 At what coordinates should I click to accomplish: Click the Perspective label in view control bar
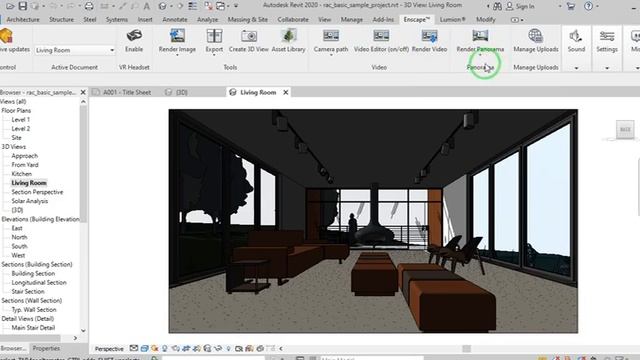(x=109, y=349)
